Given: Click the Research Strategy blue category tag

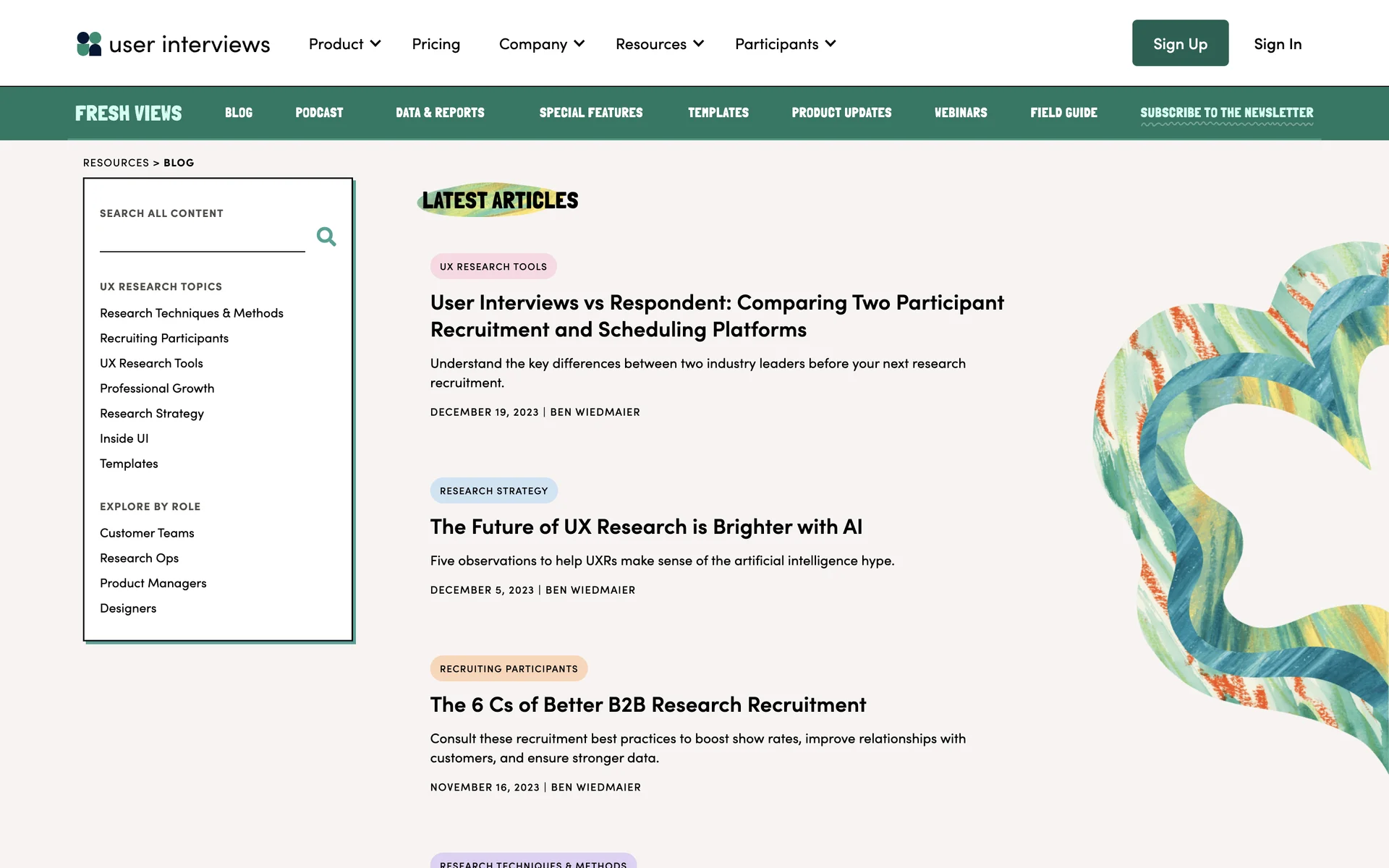Looking at the screenshot, I should coord(493,490).
